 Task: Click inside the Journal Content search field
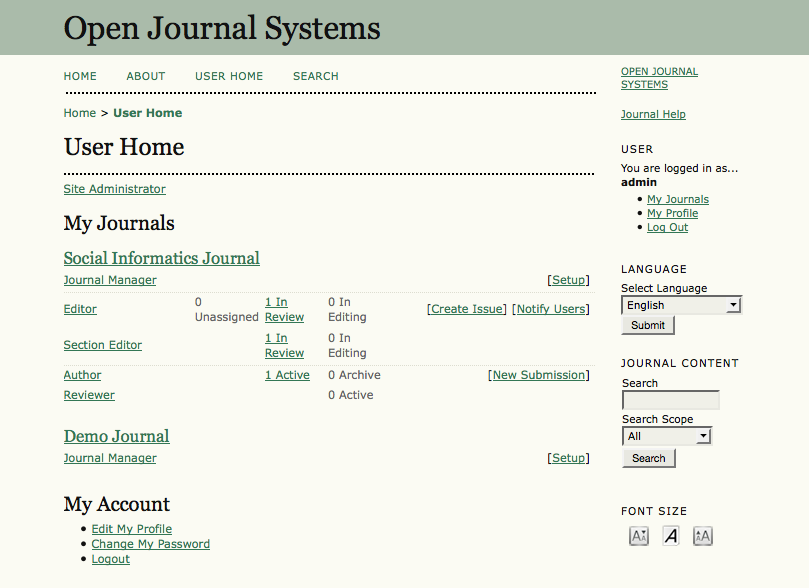(670, 400)
